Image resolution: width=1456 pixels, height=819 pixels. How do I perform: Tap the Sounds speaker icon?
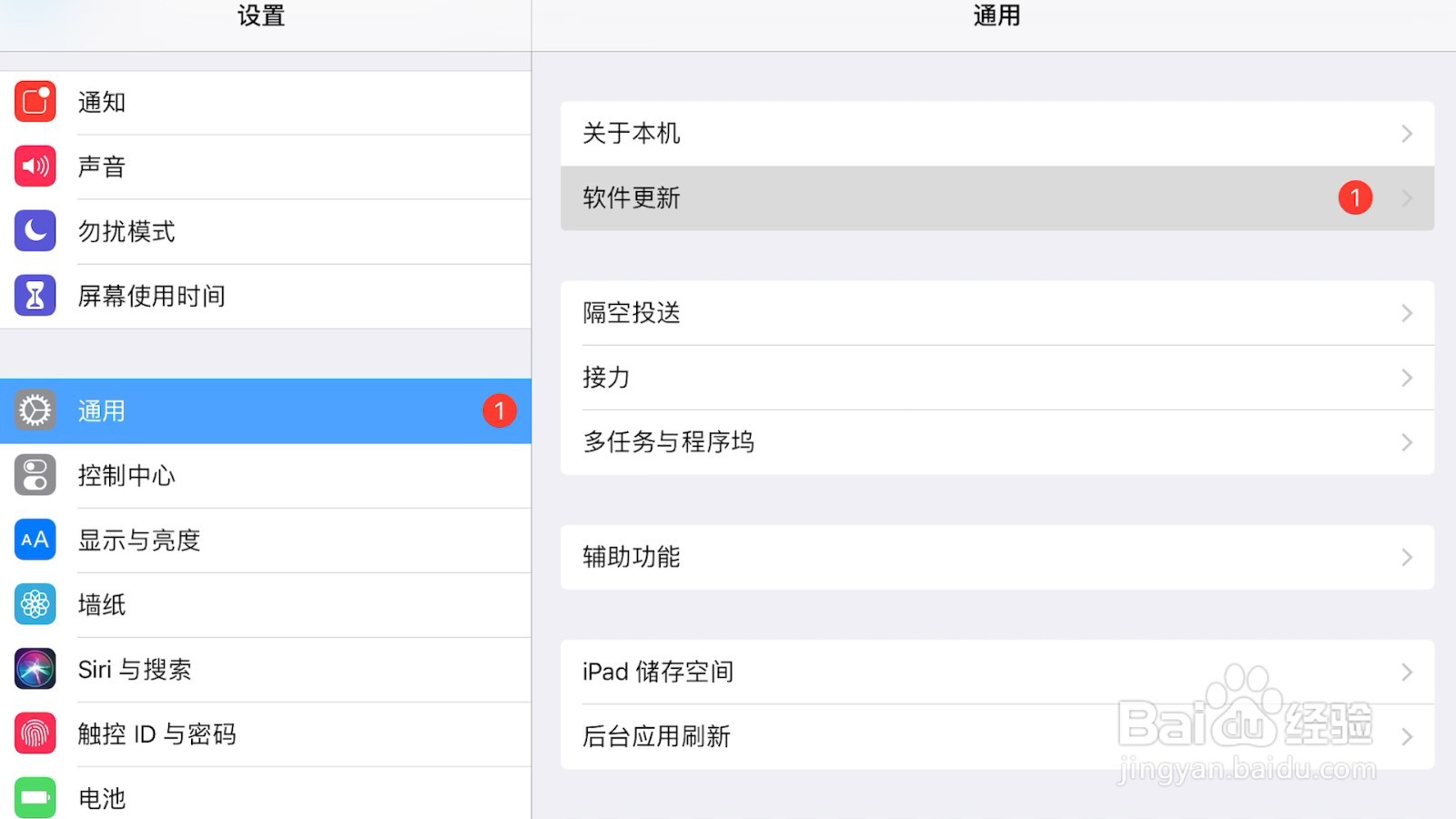click(35, 167)
